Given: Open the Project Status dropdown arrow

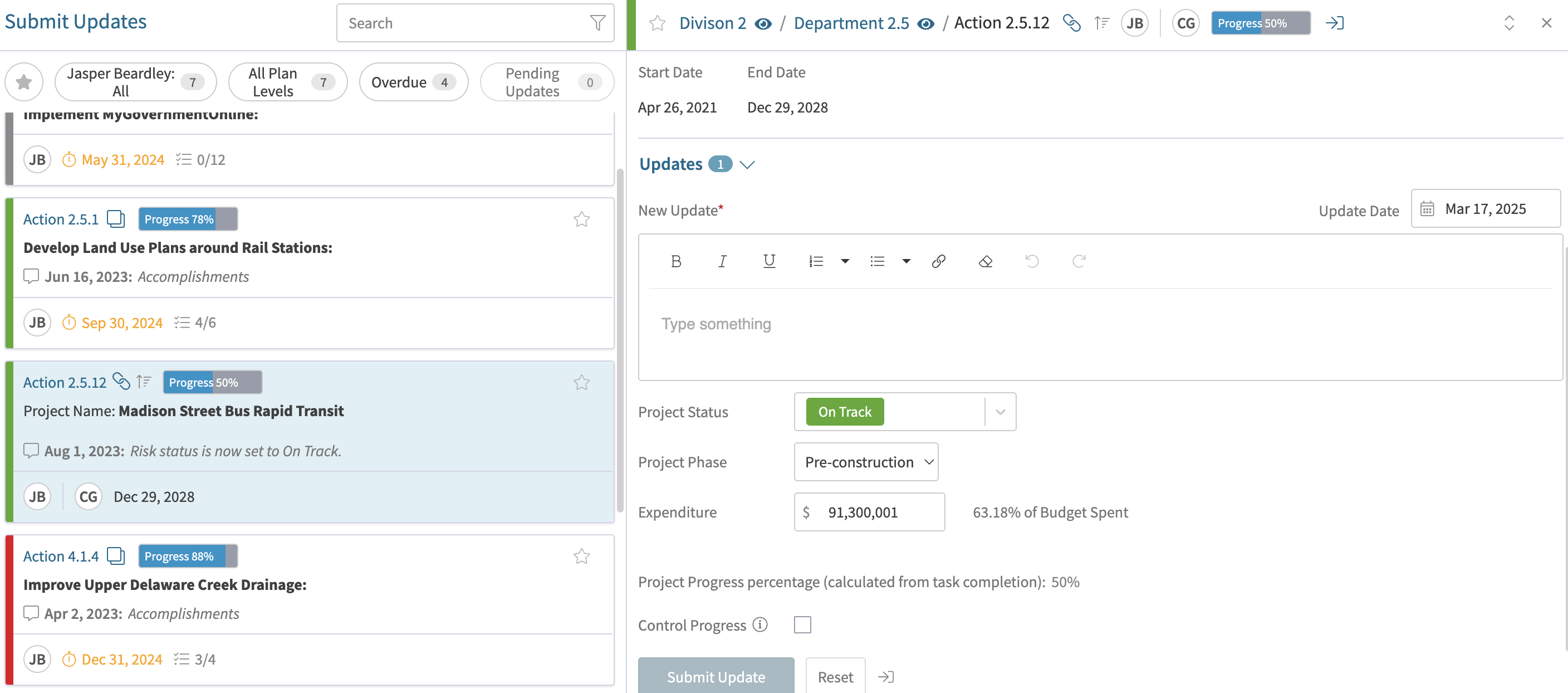Looking at the screenshot, I should pyautogui.click(x=1000, y=412).
